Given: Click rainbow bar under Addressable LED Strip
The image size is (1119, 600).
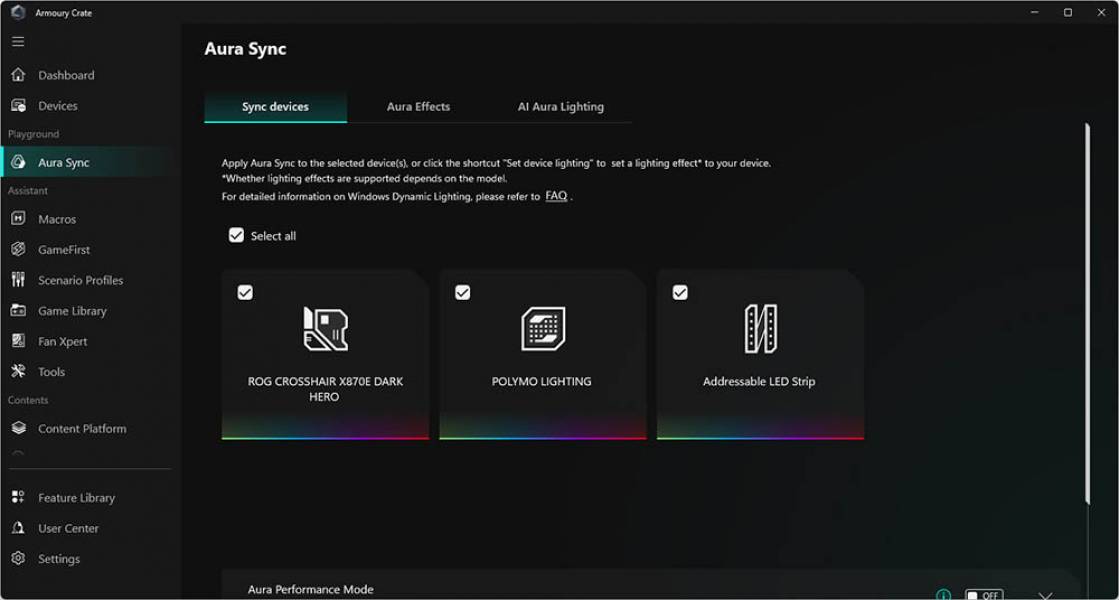Looking at the screenshot, I should point(761,437).
